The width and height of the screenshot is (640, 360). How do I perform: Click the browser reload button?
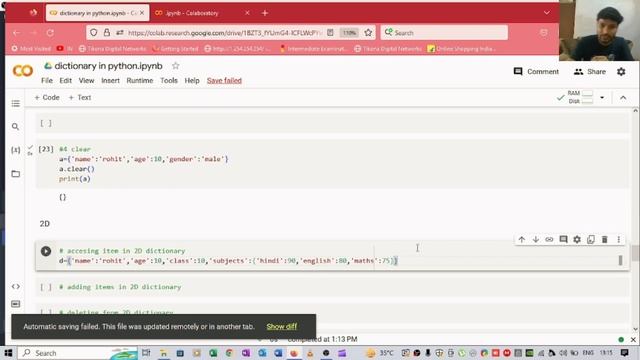(x=50, y=33)
